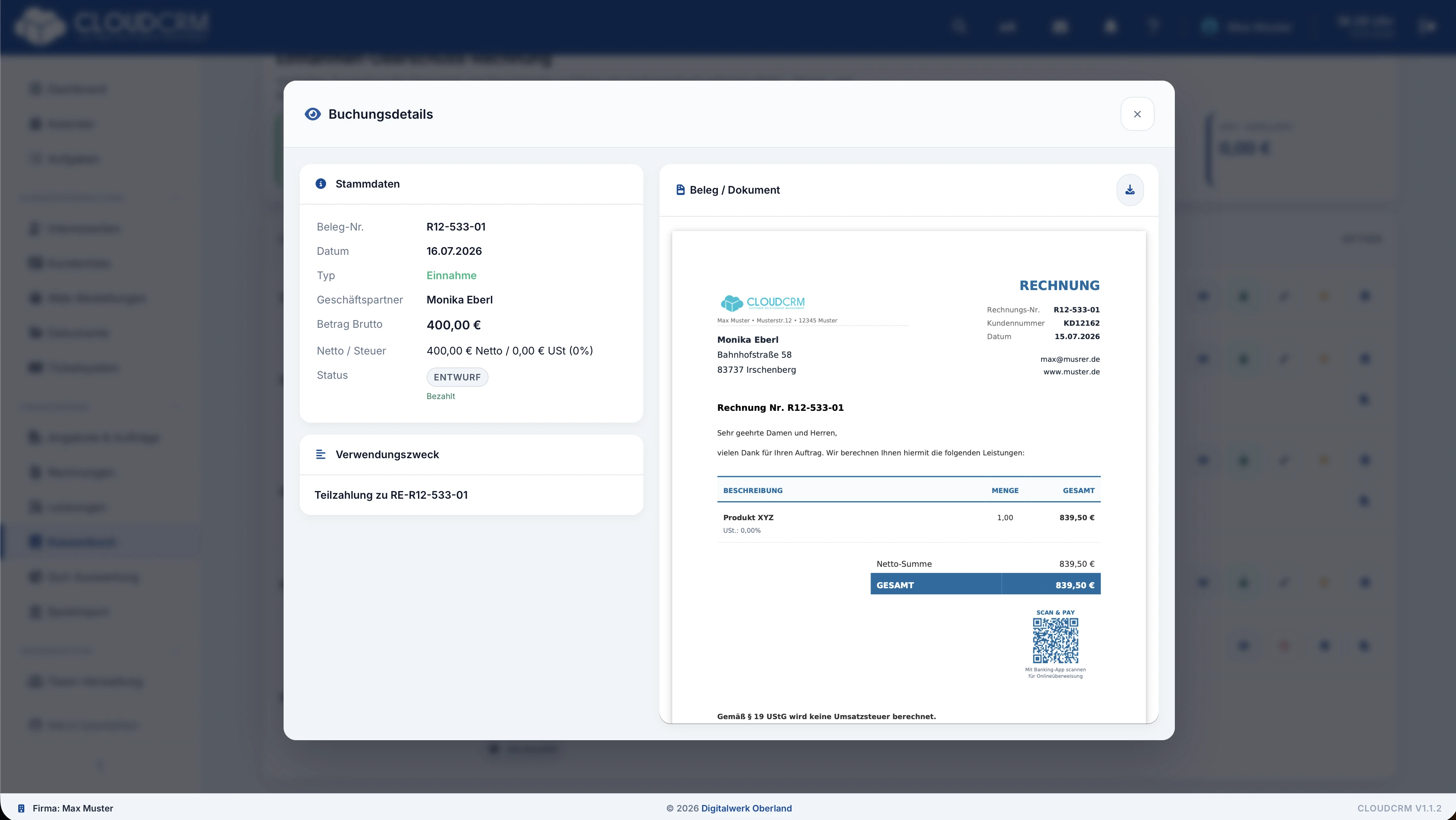Image resolution: width=1456 pixels, height=820 pixels.
Task: Click Bahnhofstraße 58 address line
Action: click(754, 355)
